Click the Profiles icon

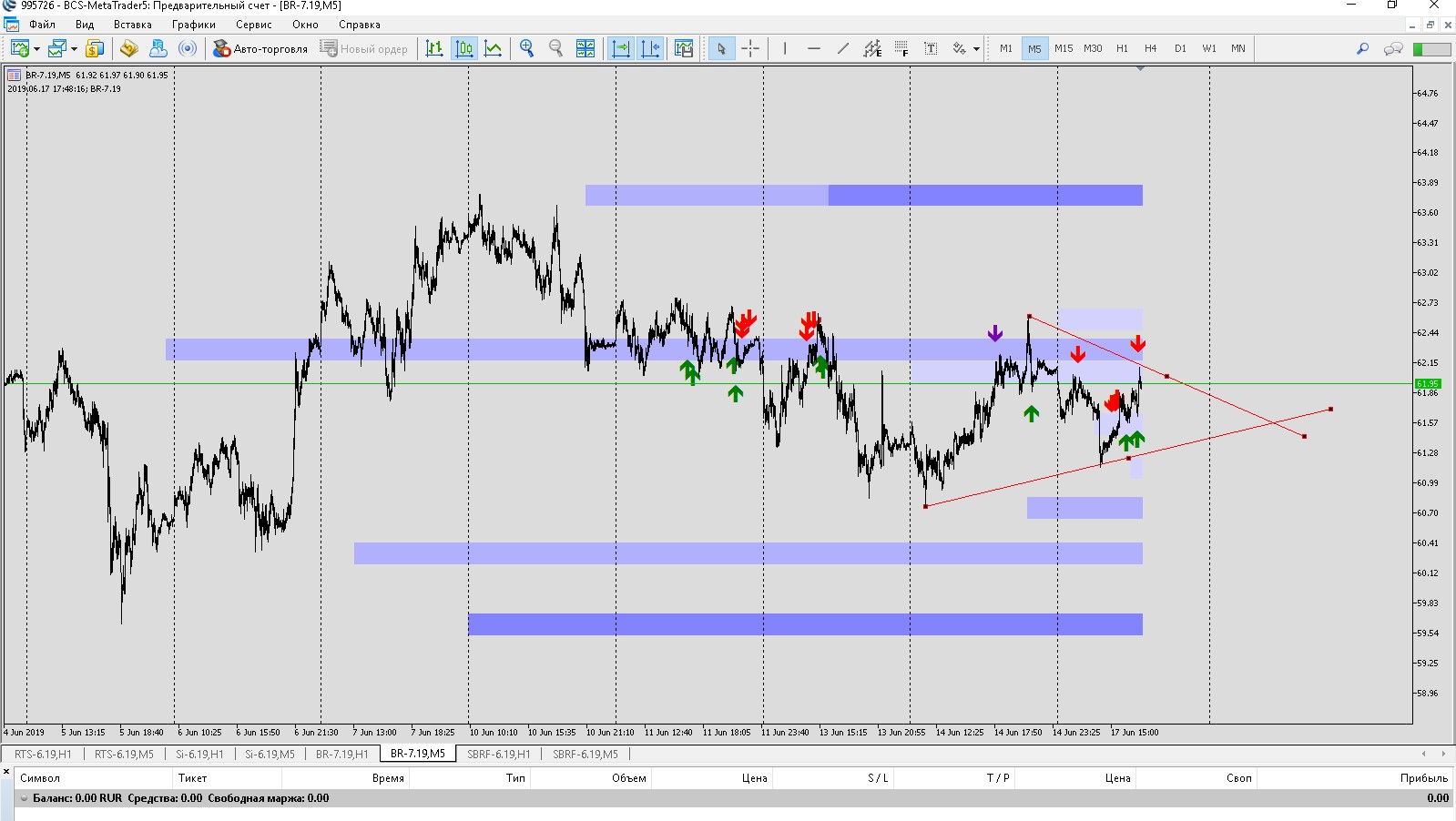tap(57, 48)
